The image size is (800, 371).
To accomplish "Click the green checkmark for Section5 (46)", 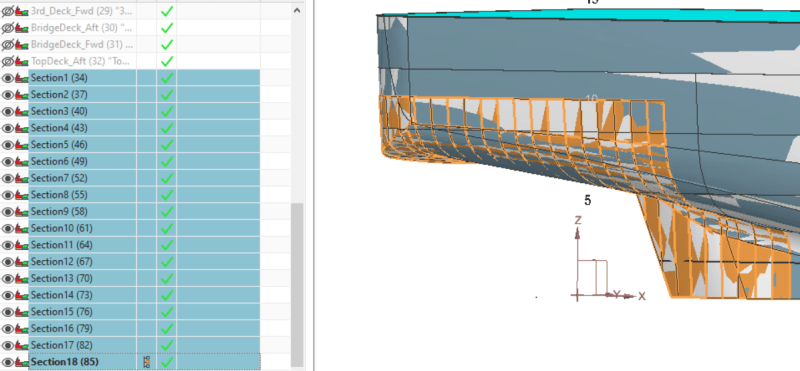I will pyautogui.click(x=167, y=145).
